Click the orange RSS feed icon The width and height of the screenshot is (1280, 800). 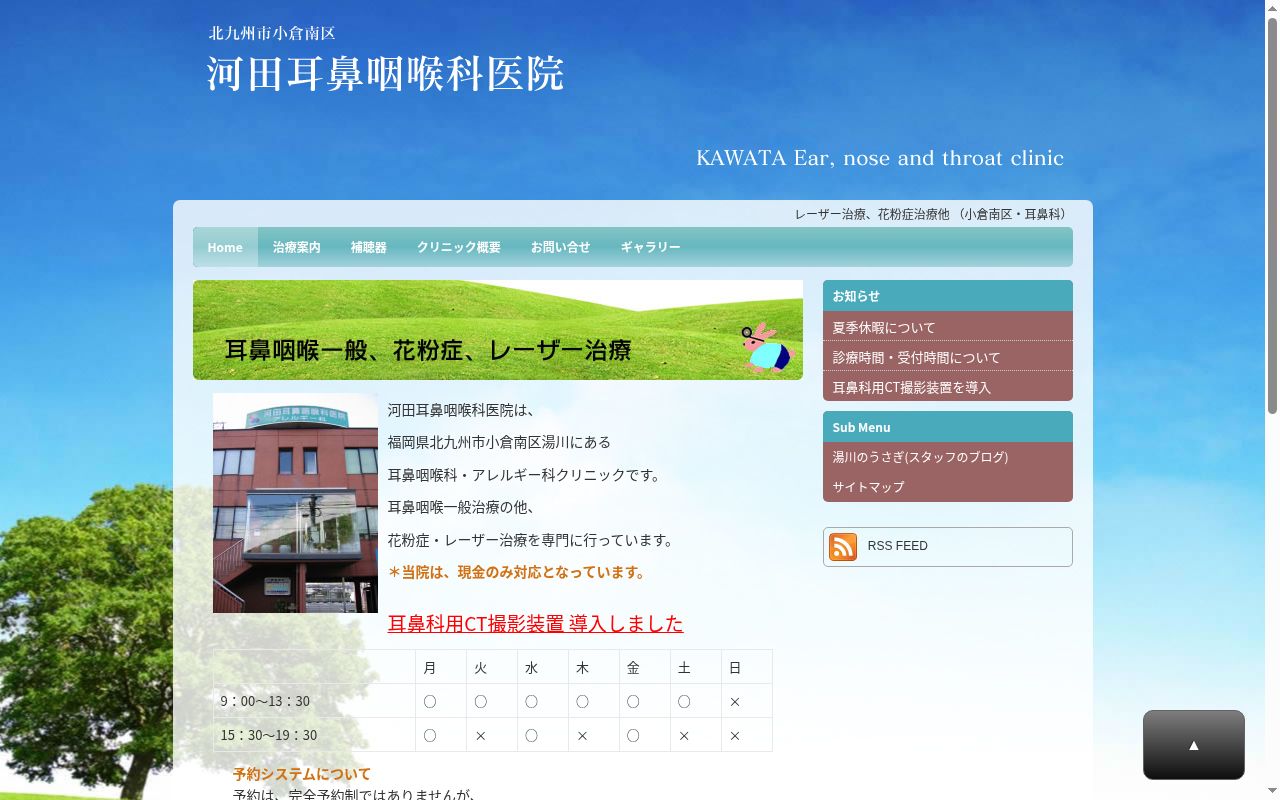tap(843, 546)
